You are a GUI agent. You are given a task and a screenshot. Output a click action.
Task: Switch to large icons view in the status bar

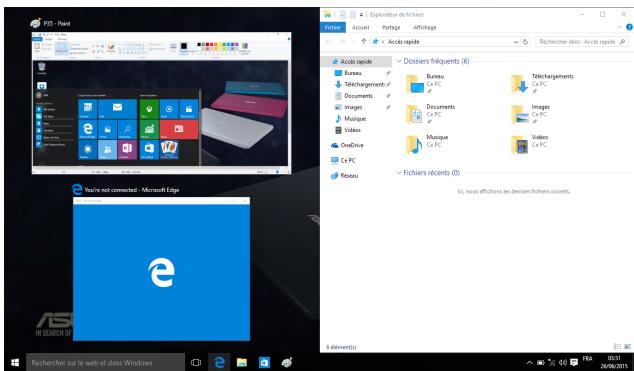pos(627,347)
